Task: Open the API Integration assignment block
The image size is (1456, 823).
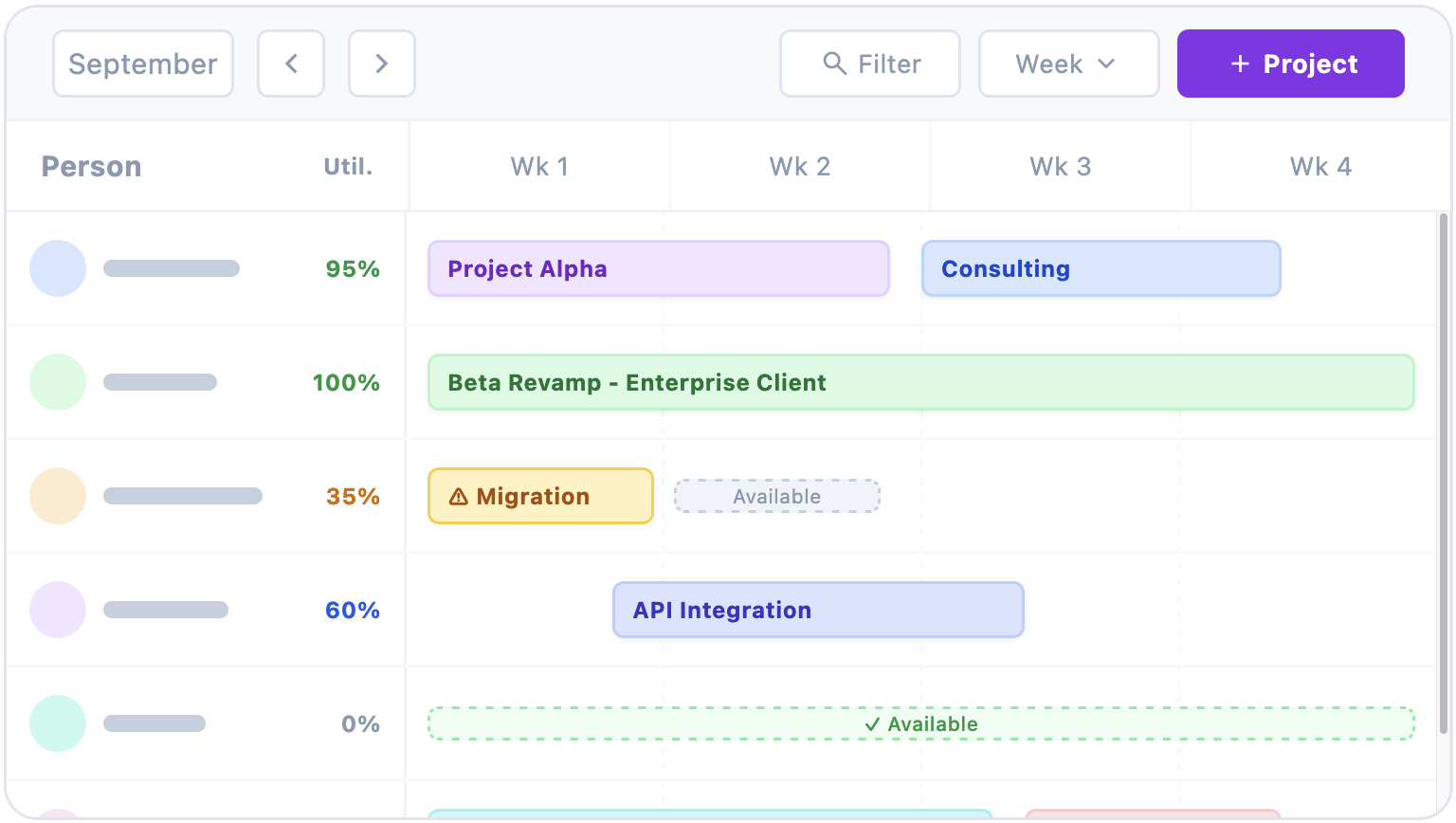Action: (x=817, y=610)
